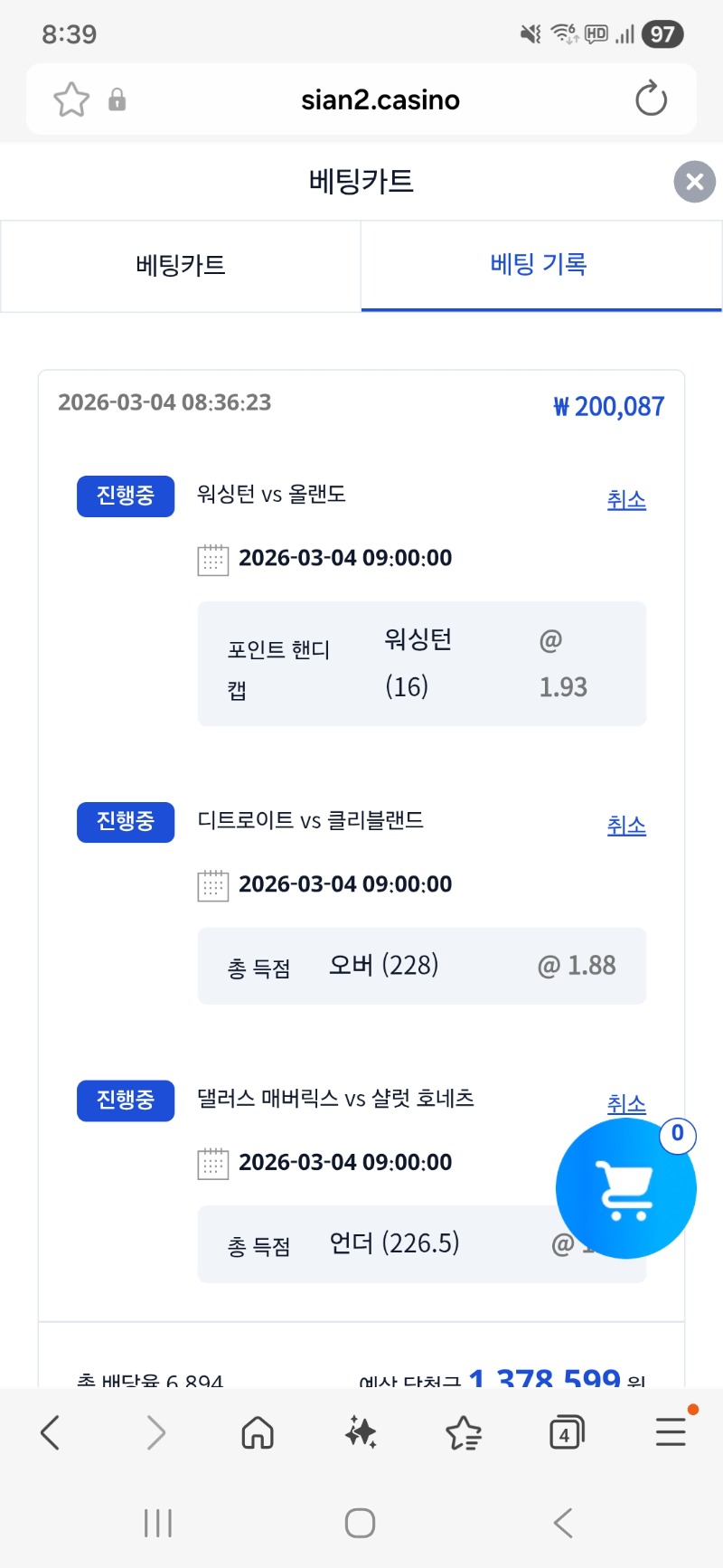Tap the site security lock icon
This screenshot has width=723, height=1568.
(117, 99)
